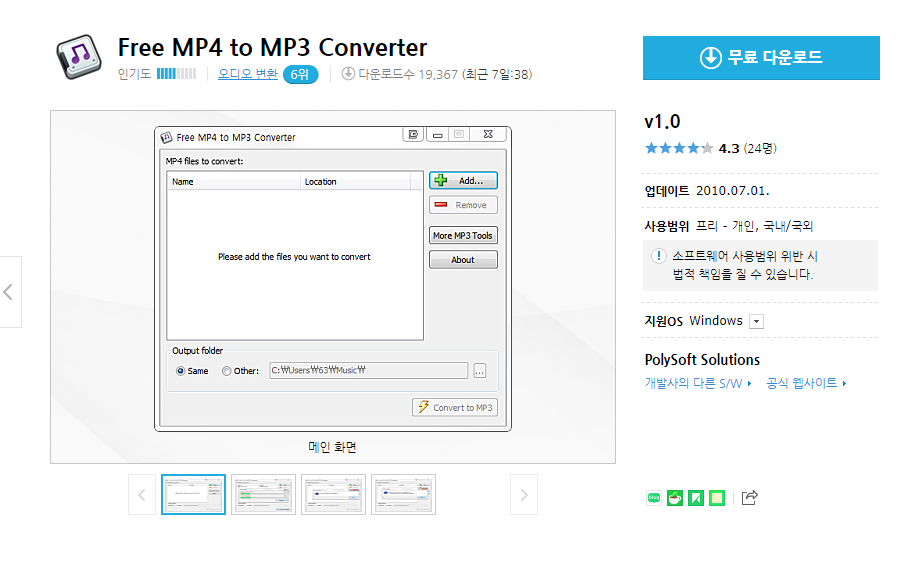Show next thumbnails with right chevron
This screenshot has width=906, height=565.
point(524,495)
